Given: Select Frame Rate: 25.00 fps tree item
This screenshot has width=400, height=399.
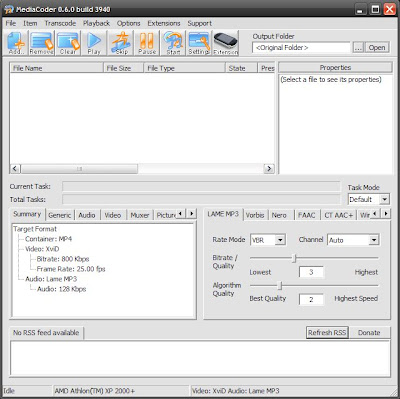Looking at the screenshot, I should click(71, 269).
